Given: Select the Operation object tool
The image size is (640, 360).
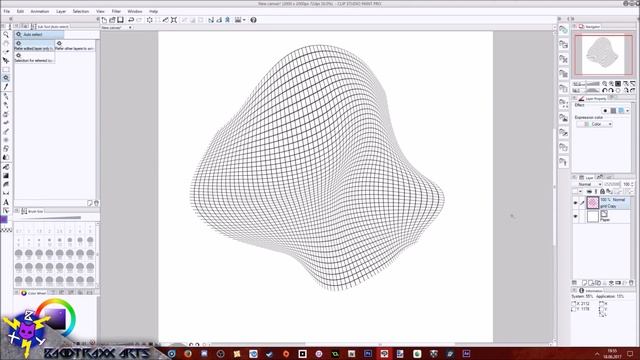Looking at the screenshot, I should 6,52.
